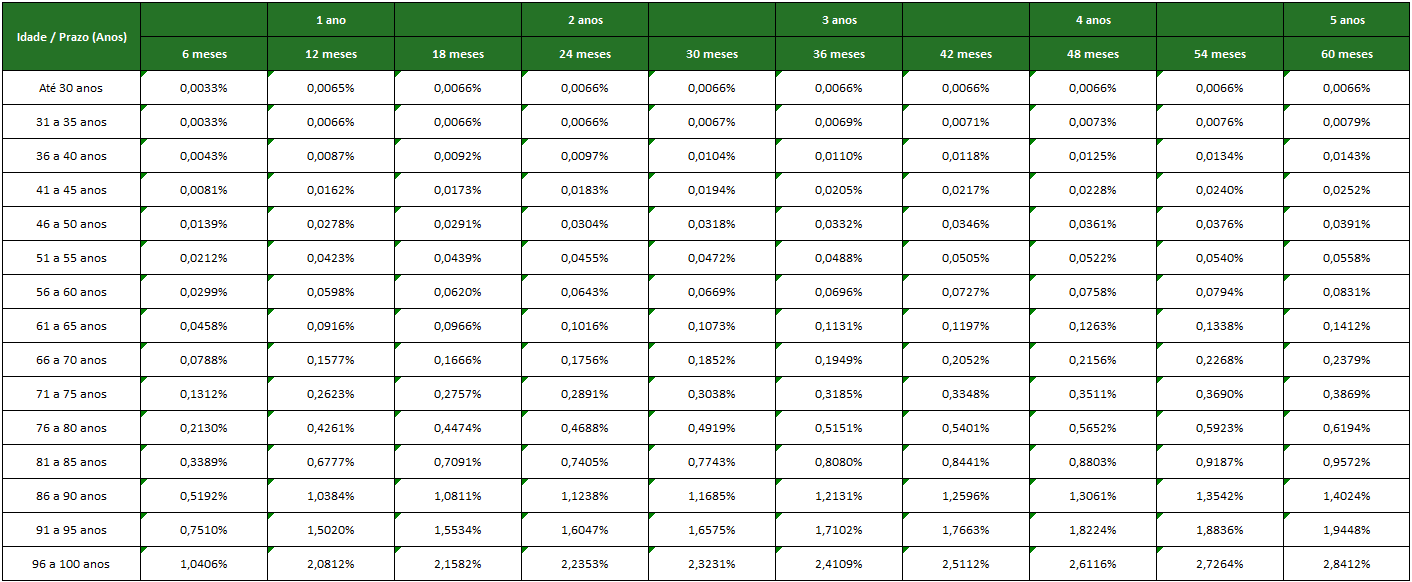This screenshot has height=582, width=1412.
Task: Click the 2,8412% cell
Action: [x=1347, y=564]
